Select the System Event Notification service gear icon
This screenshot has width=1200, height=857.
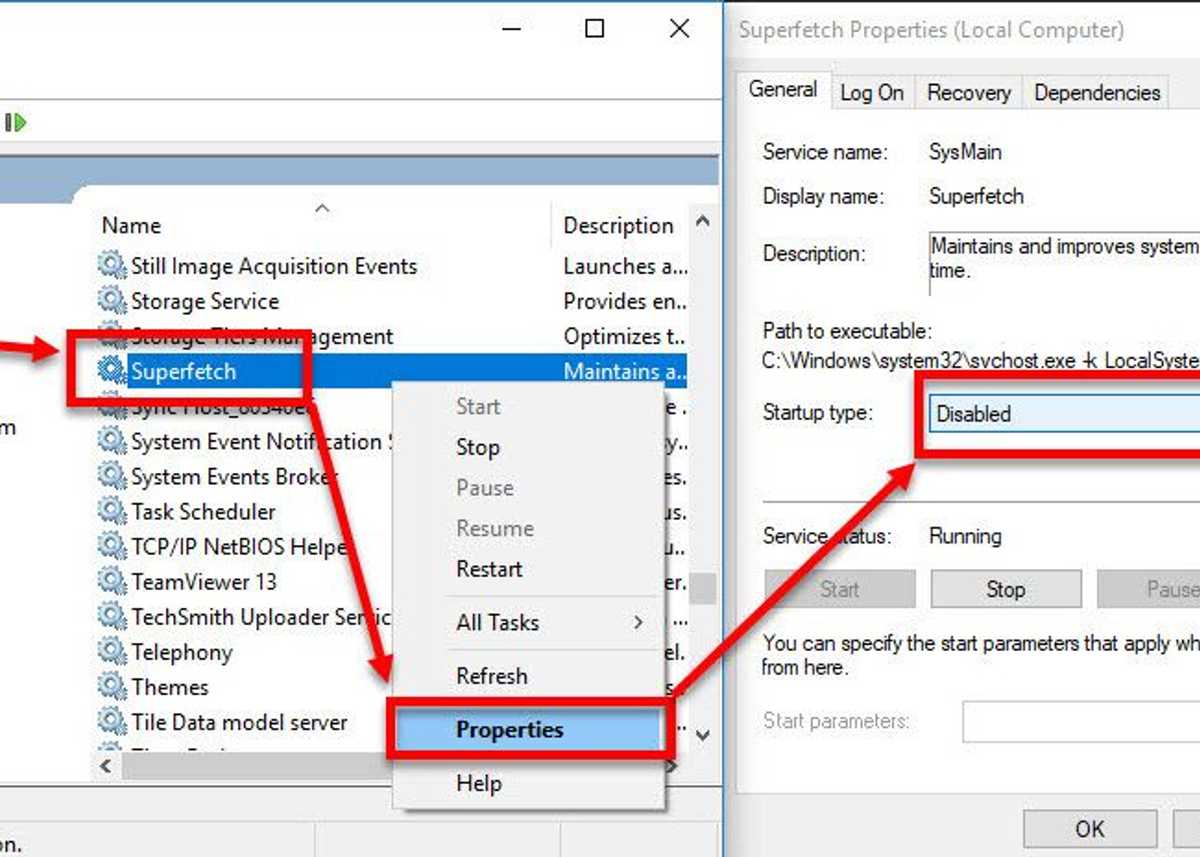point(112,442)
